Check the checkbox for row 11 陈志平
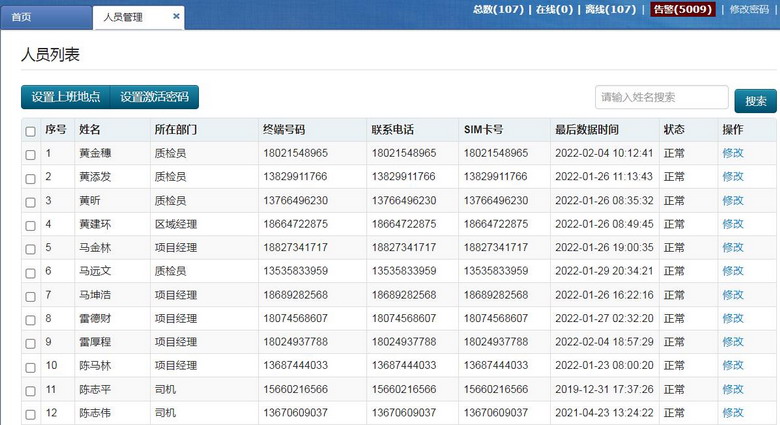Image resolution: width=780 pixels, height=425 pixels. 30,391
